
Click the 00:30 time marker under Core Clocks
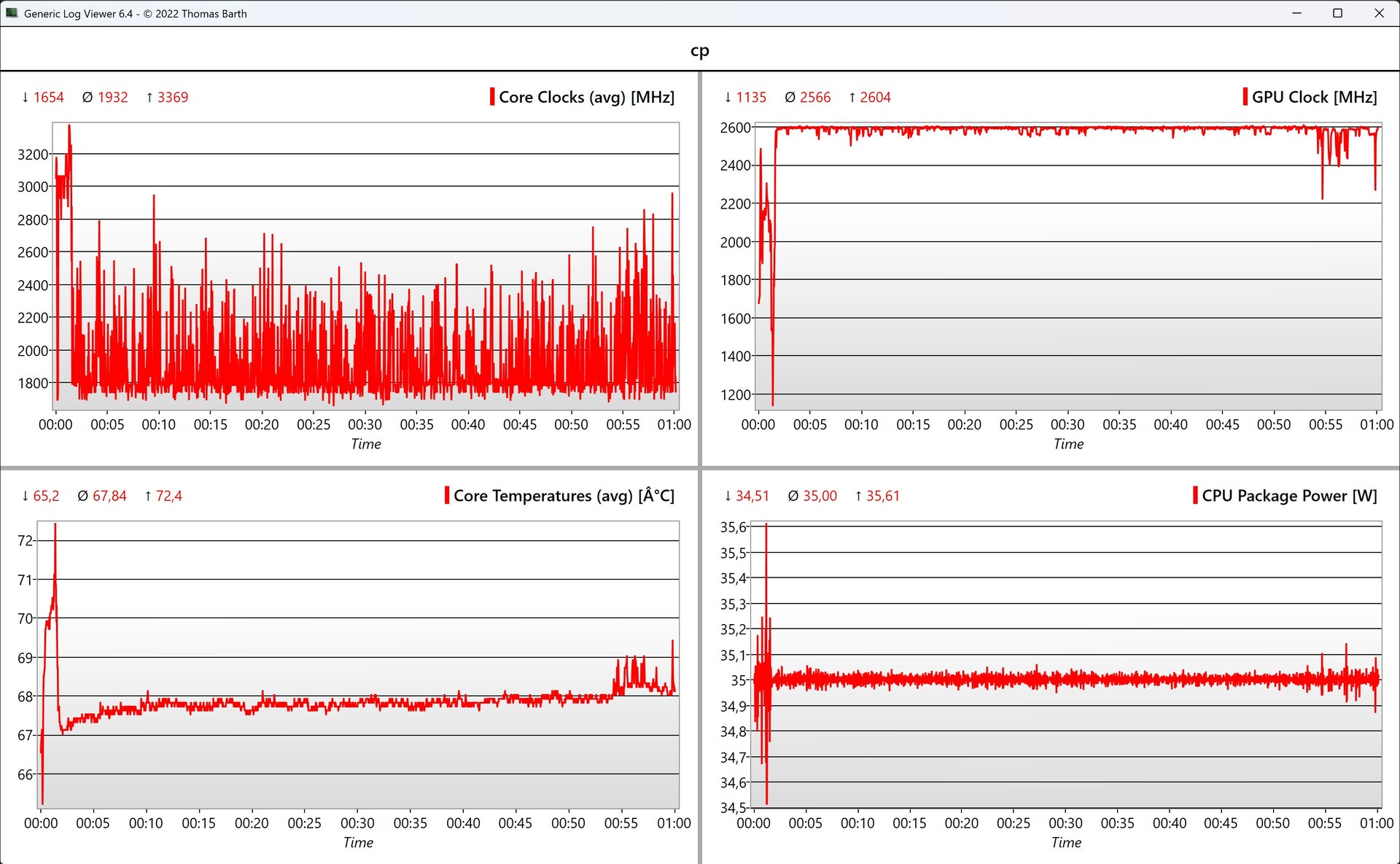tap(365, 424)
